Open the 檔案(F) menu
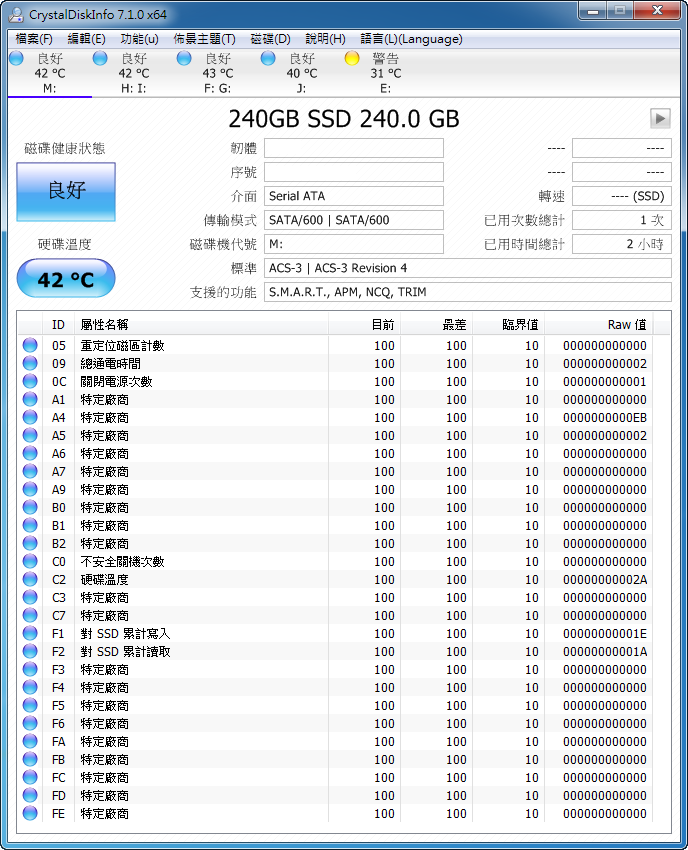 tap(34, 39)
